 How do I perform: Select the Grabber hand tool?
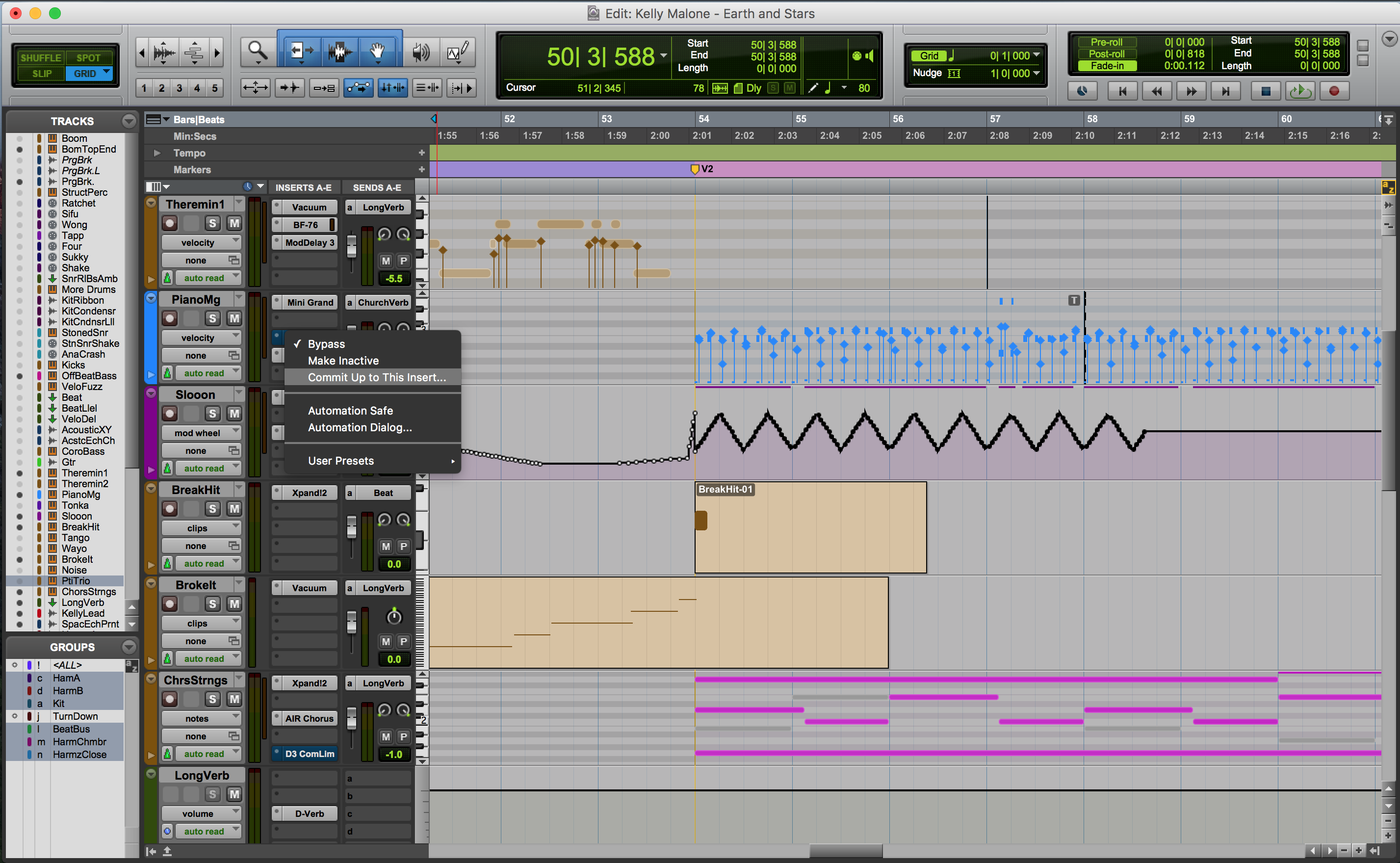click(x=377, y=52)
